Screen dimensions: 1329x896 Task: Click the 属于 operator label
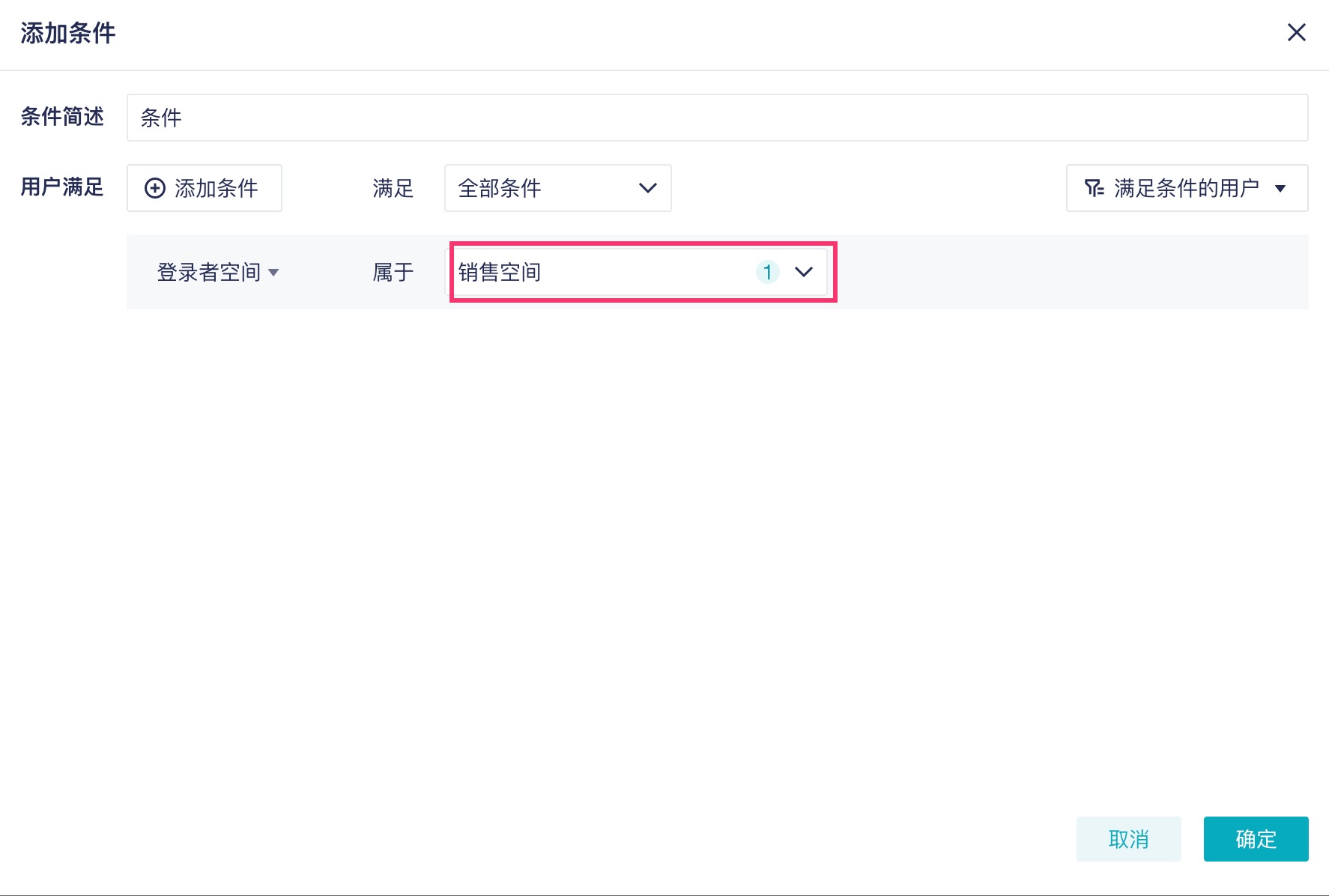point(393,272)
